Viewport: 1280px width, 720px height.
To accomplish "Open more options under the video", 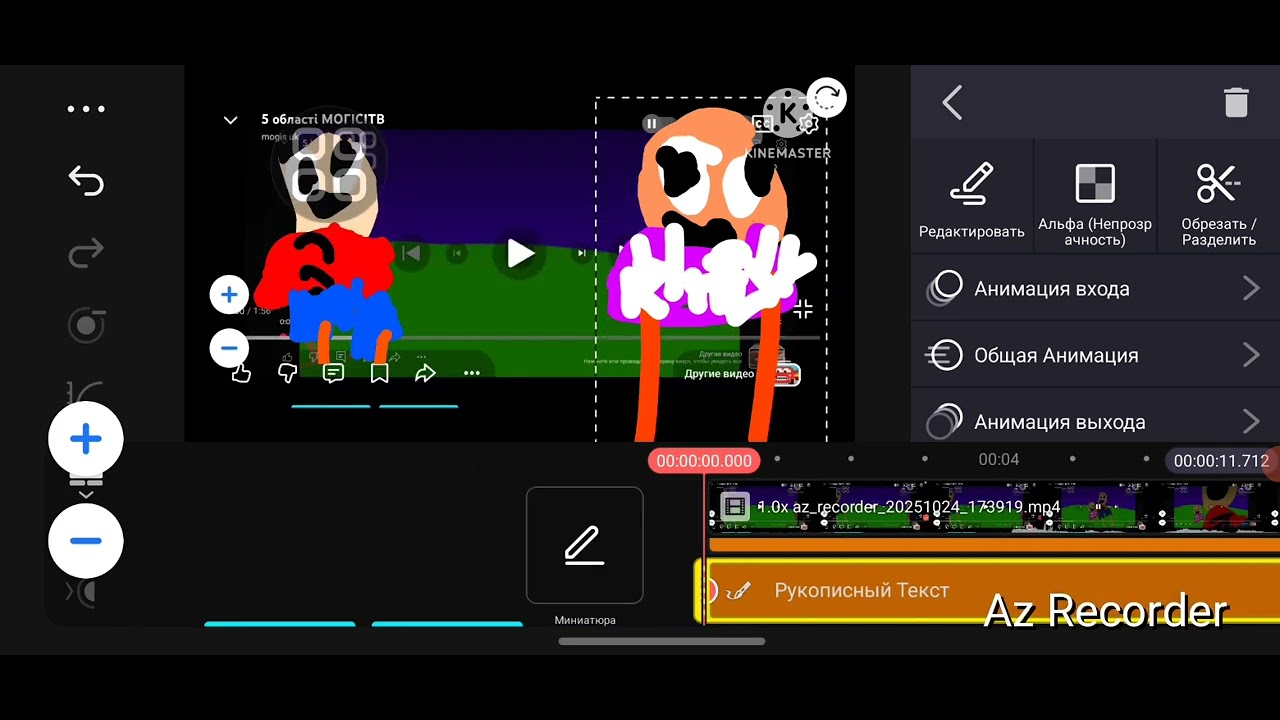I will coord(472,373).
